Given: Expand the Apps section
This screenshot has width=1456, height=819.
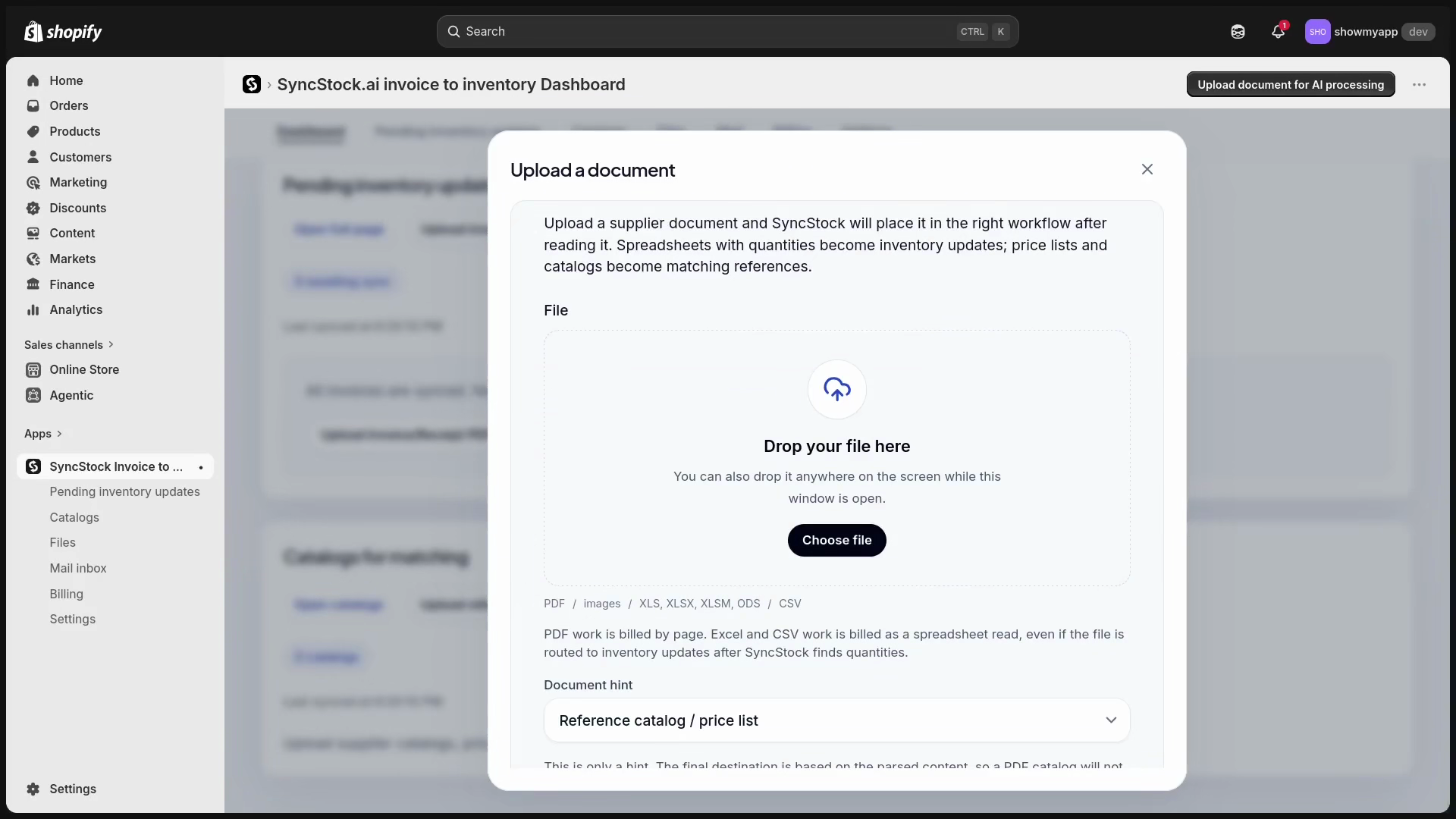Looking at the screenshot, I should click(x=43, y=434).
